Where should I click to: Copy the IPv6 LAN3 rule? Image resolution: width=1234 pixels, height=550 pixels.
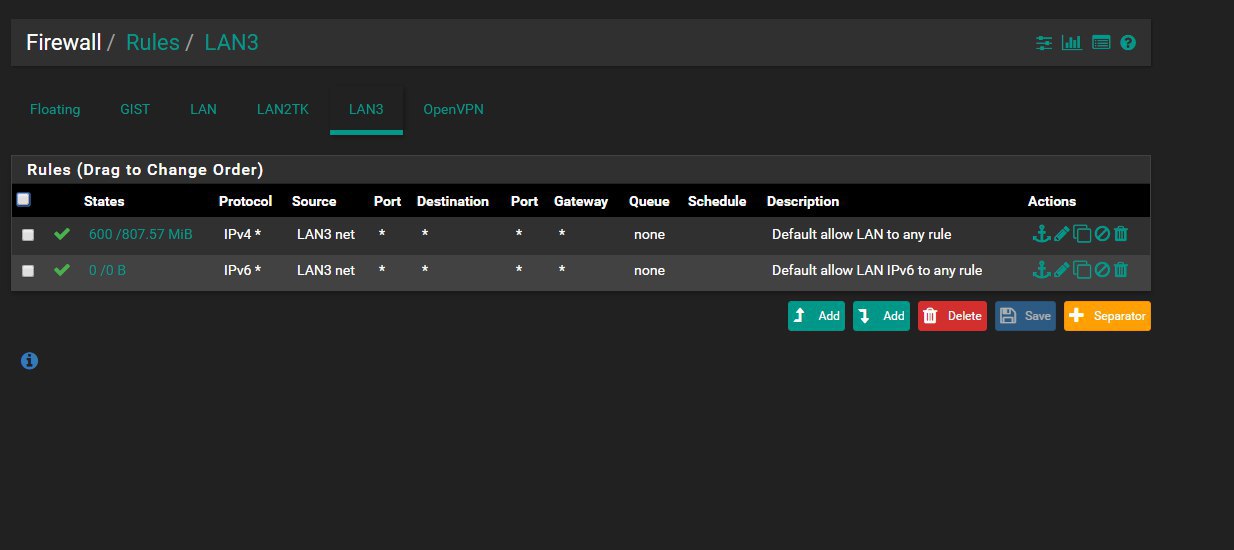(x=1082, y=271)
